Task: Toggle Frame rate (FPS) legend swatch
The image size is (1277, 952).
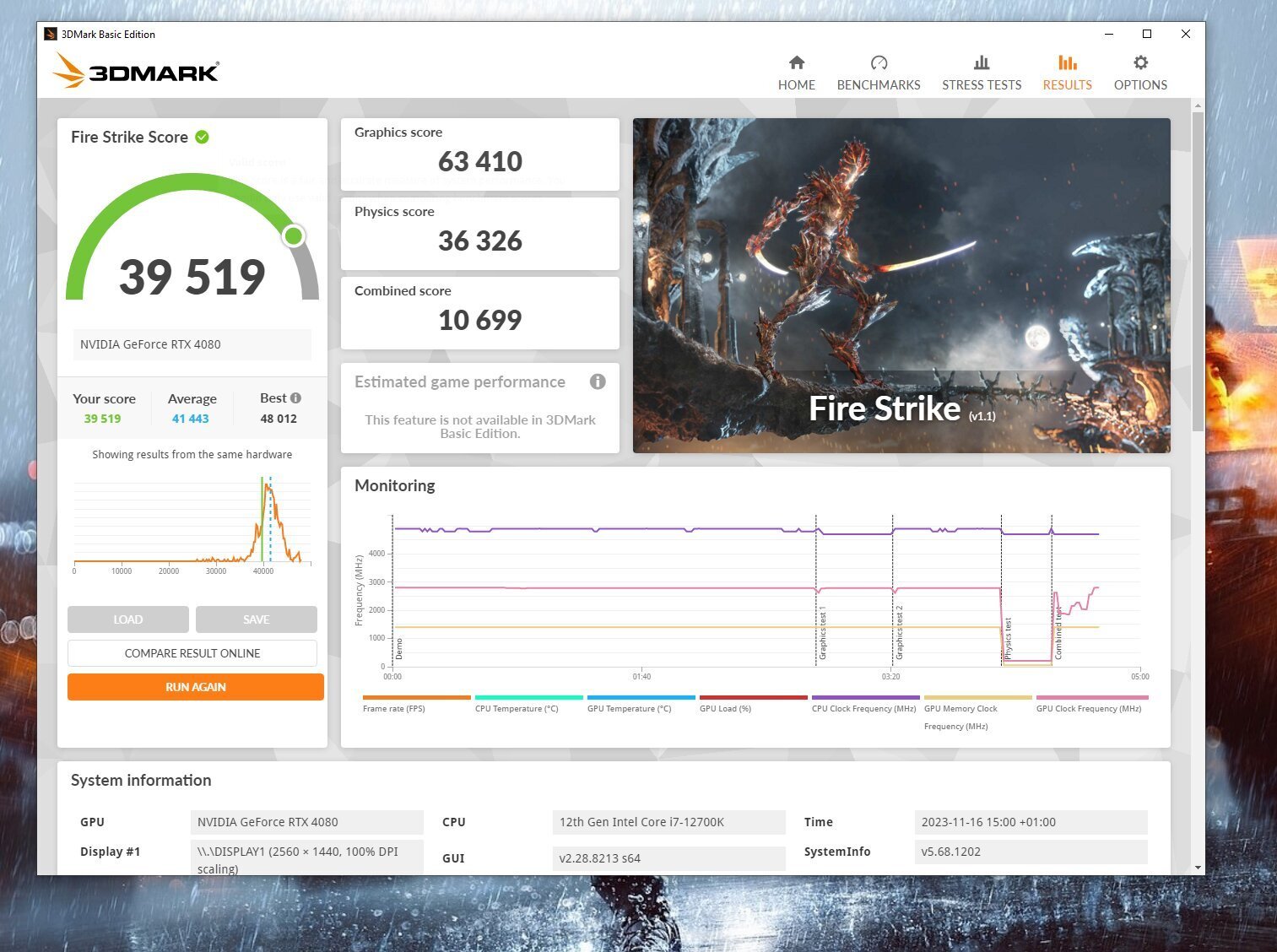Action: click(x=417, y=698)
